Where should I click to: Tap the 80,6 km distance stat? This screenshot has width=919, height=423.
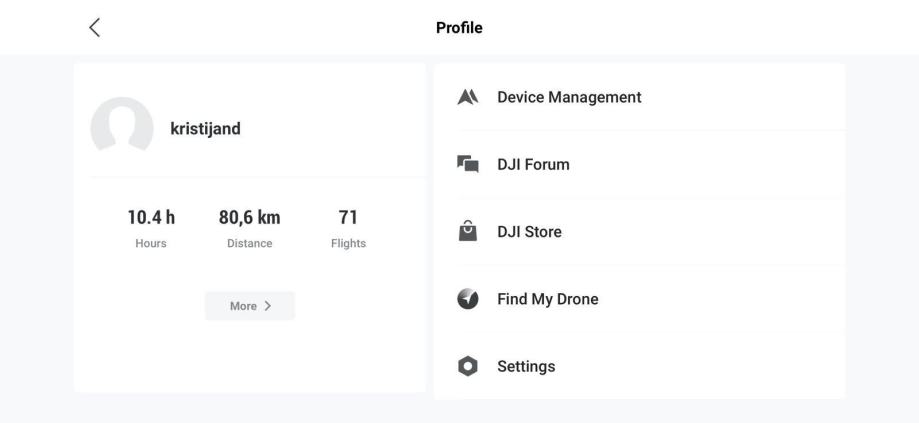[249, 218]
